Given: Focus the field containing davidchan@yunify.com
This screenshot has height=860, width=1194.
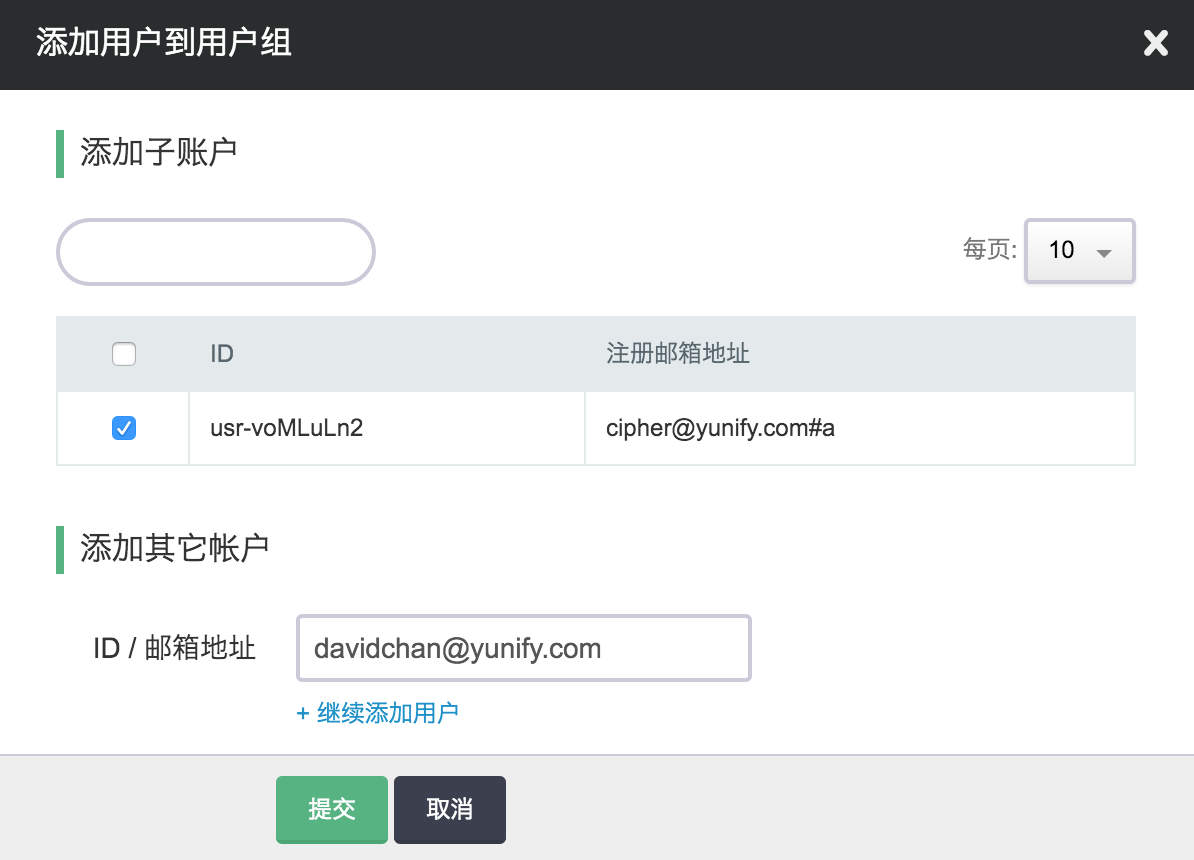Looking at the screenshot, I should click(x=523, y=649).
